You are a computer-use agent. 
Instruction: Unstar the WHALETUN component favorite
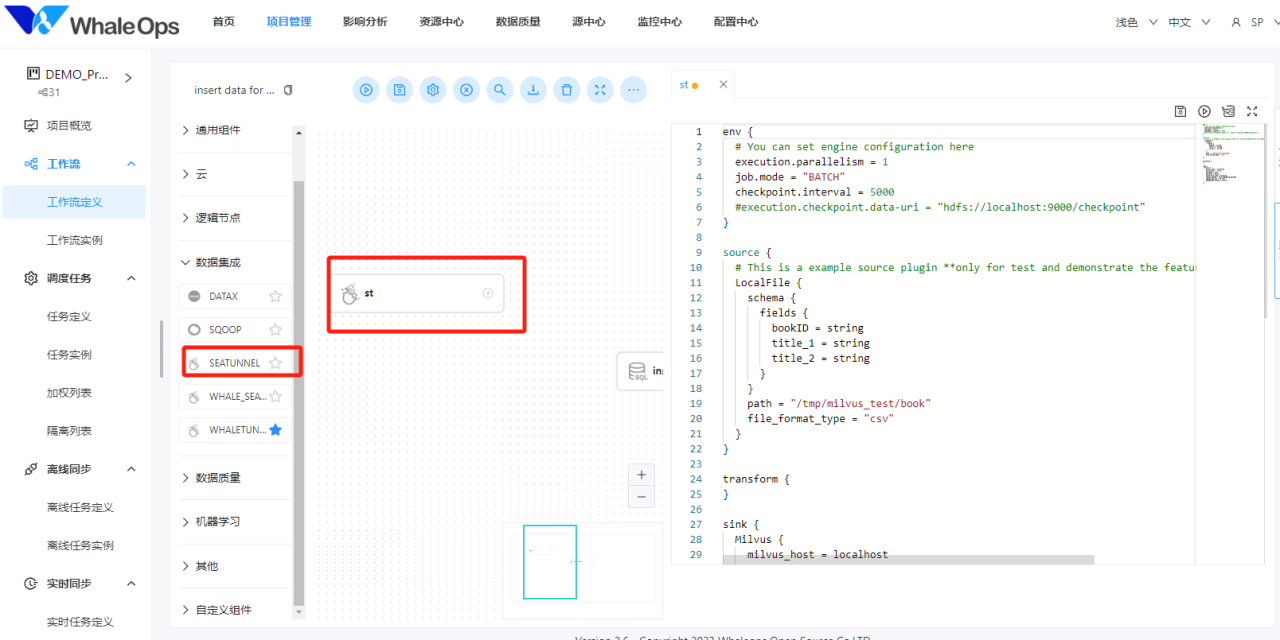click(x=275, y=430)
